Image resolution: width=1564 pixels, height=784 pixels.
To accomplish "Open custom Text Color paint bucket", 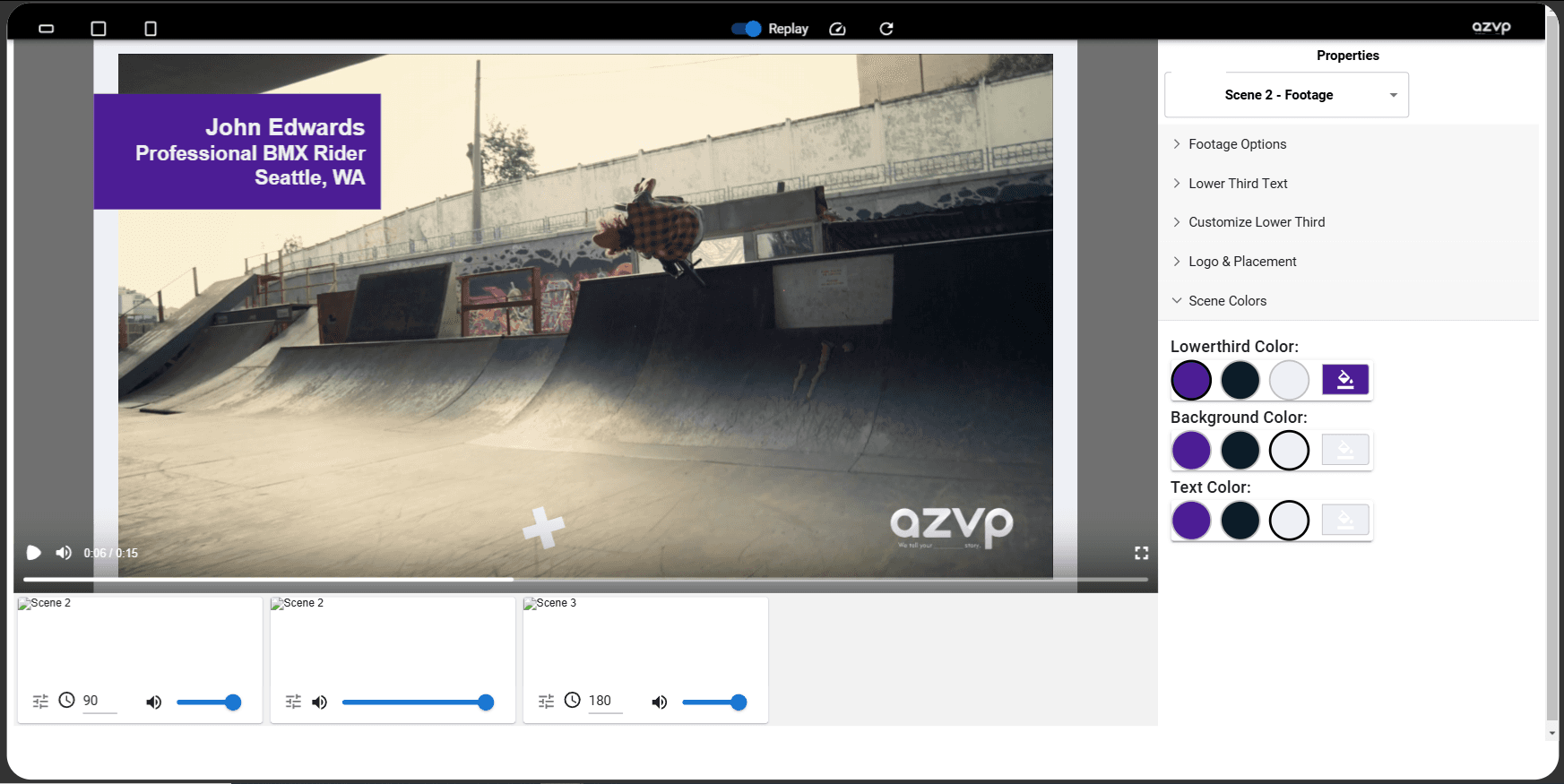I will coord(1345,520).
